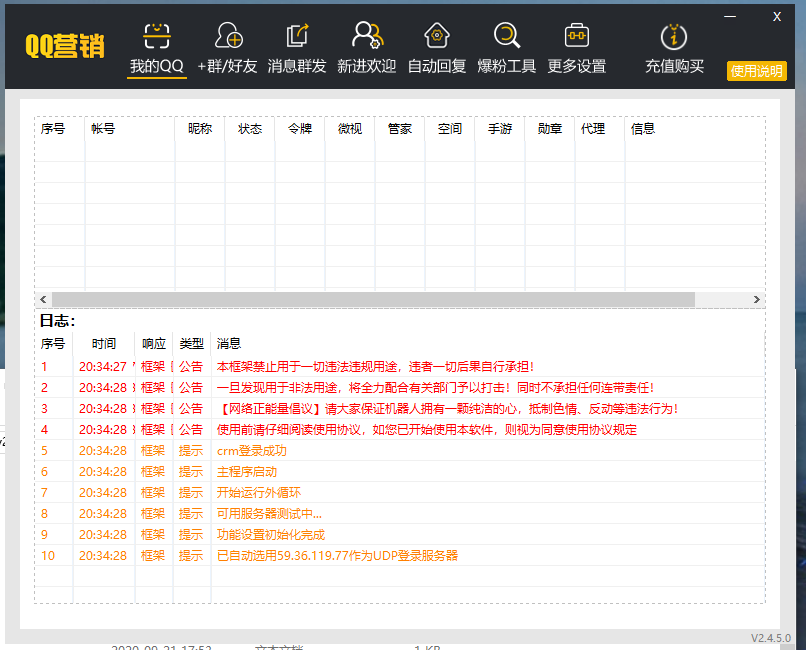Select the 可用服务器测试中 log entry

click(x=400, y=513)
